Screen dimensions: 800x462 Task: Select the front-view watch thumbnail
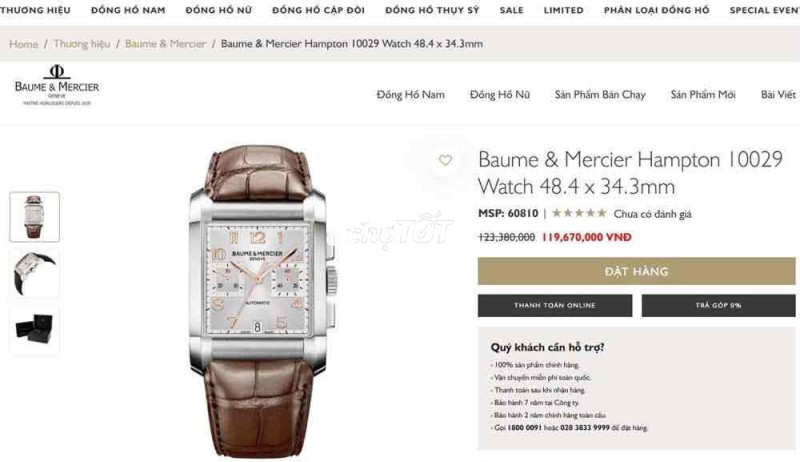pos(34,217)
